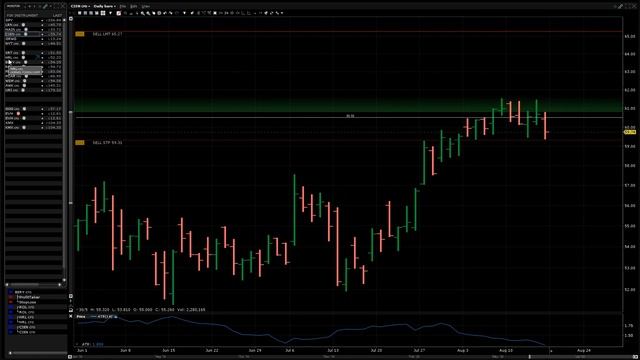Click the watchlist horizontal scrollbar

coord(33,284)
